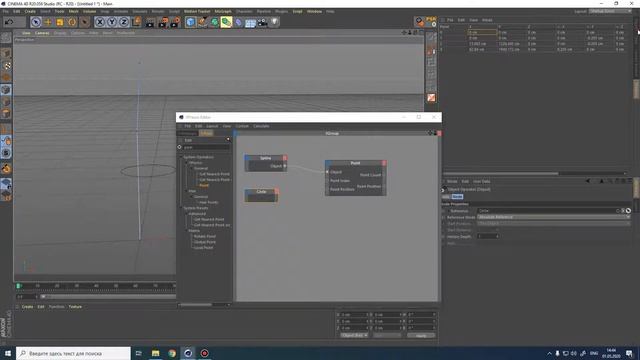The image size is (640, 360).
Task: Enable Edges mode in left sidebar
Action: (x=6, y=102)
